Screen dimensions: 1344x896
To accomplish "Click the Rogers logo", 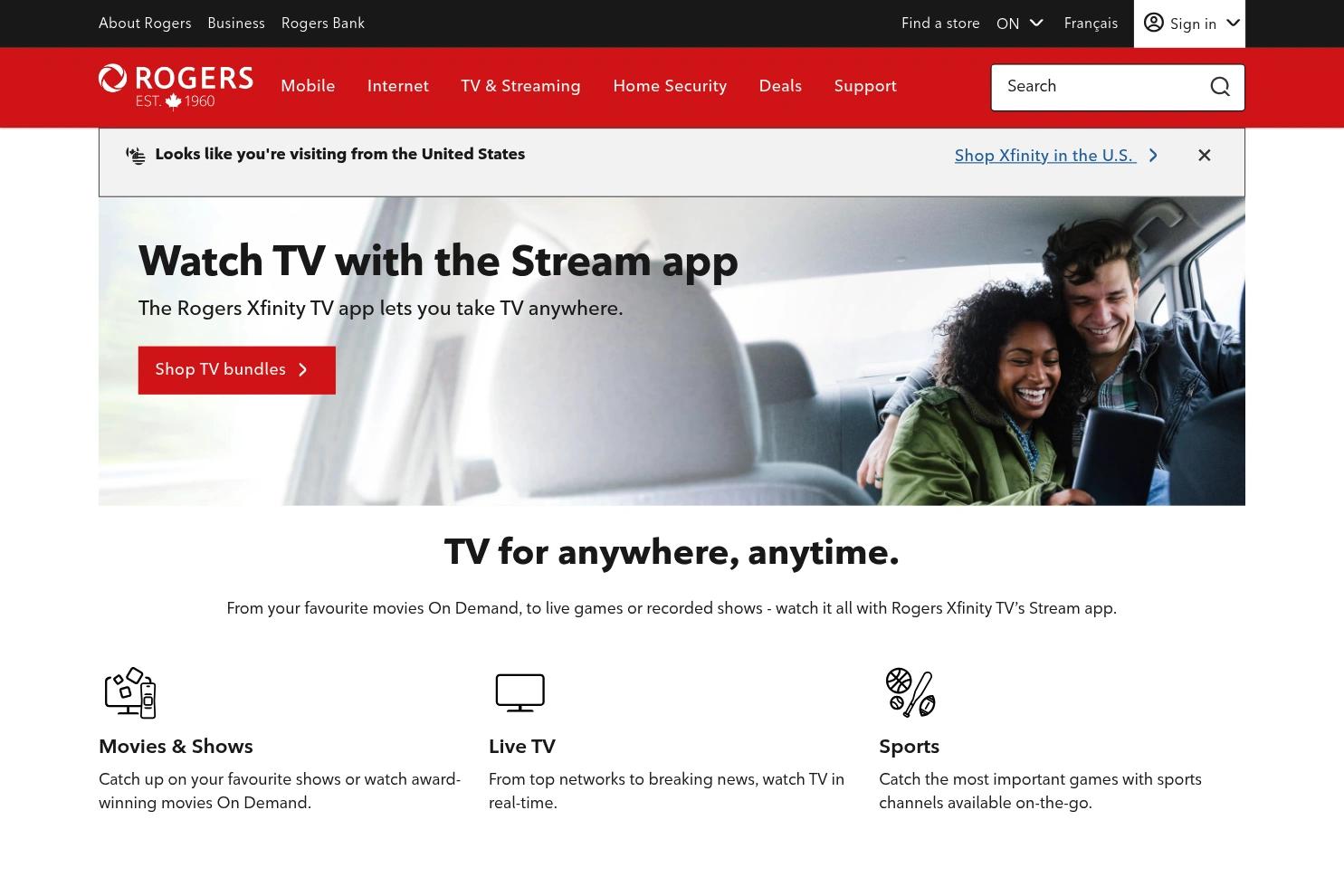I will (x=176, y=87).
